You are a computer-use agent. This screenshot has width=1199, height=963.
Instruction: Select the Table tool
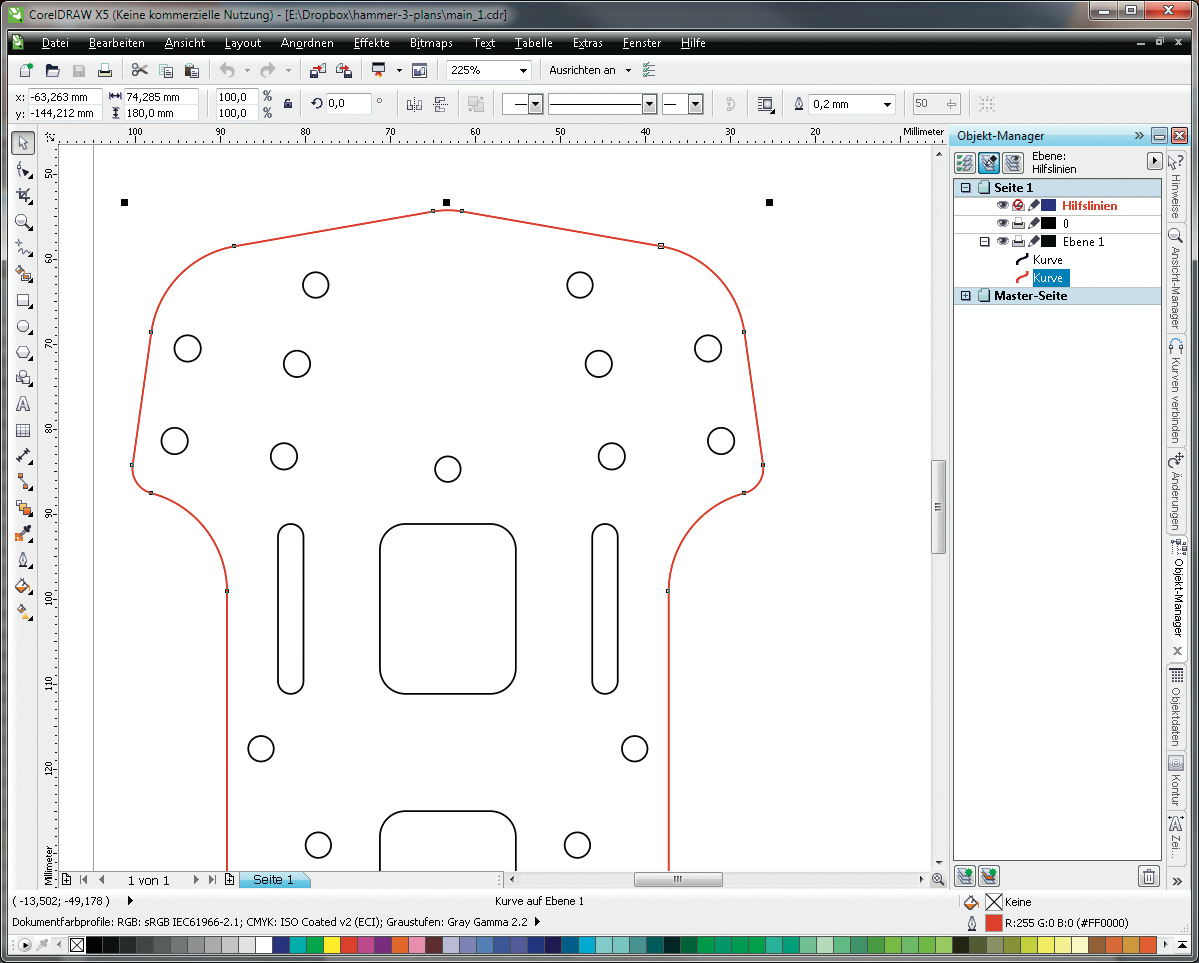tap(23, 431)
